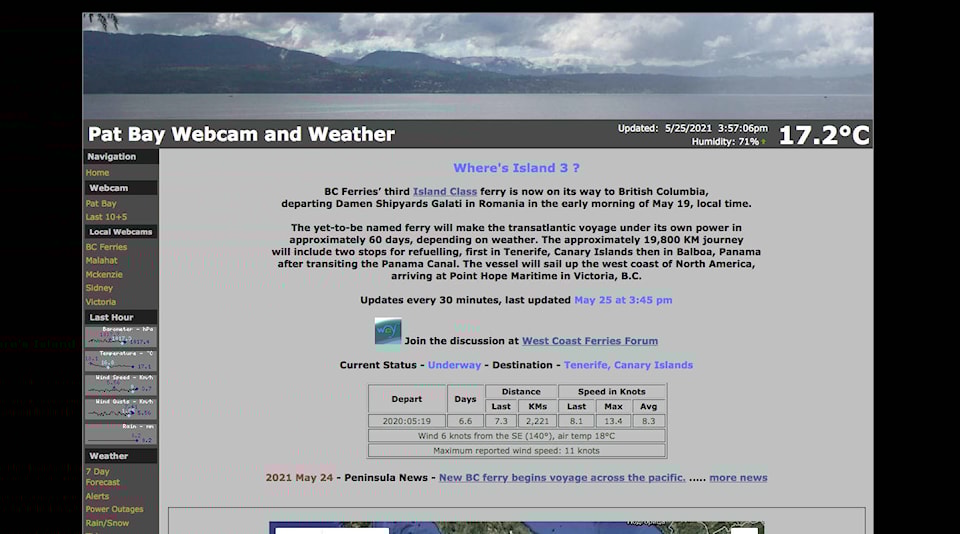Select the Underway status text
Screen dimensions: 960x534
pyautogui.click(x=454, y=365)
